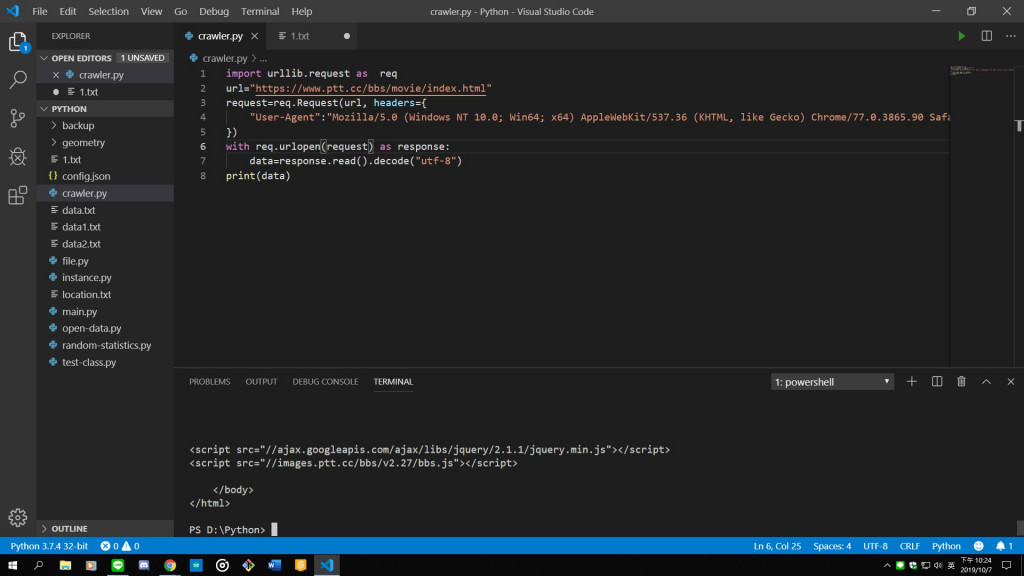Viewport: 1024px width, 576px height.
Task: Close crawler.py in Open Editors list
Action: [x=56, y=75]
